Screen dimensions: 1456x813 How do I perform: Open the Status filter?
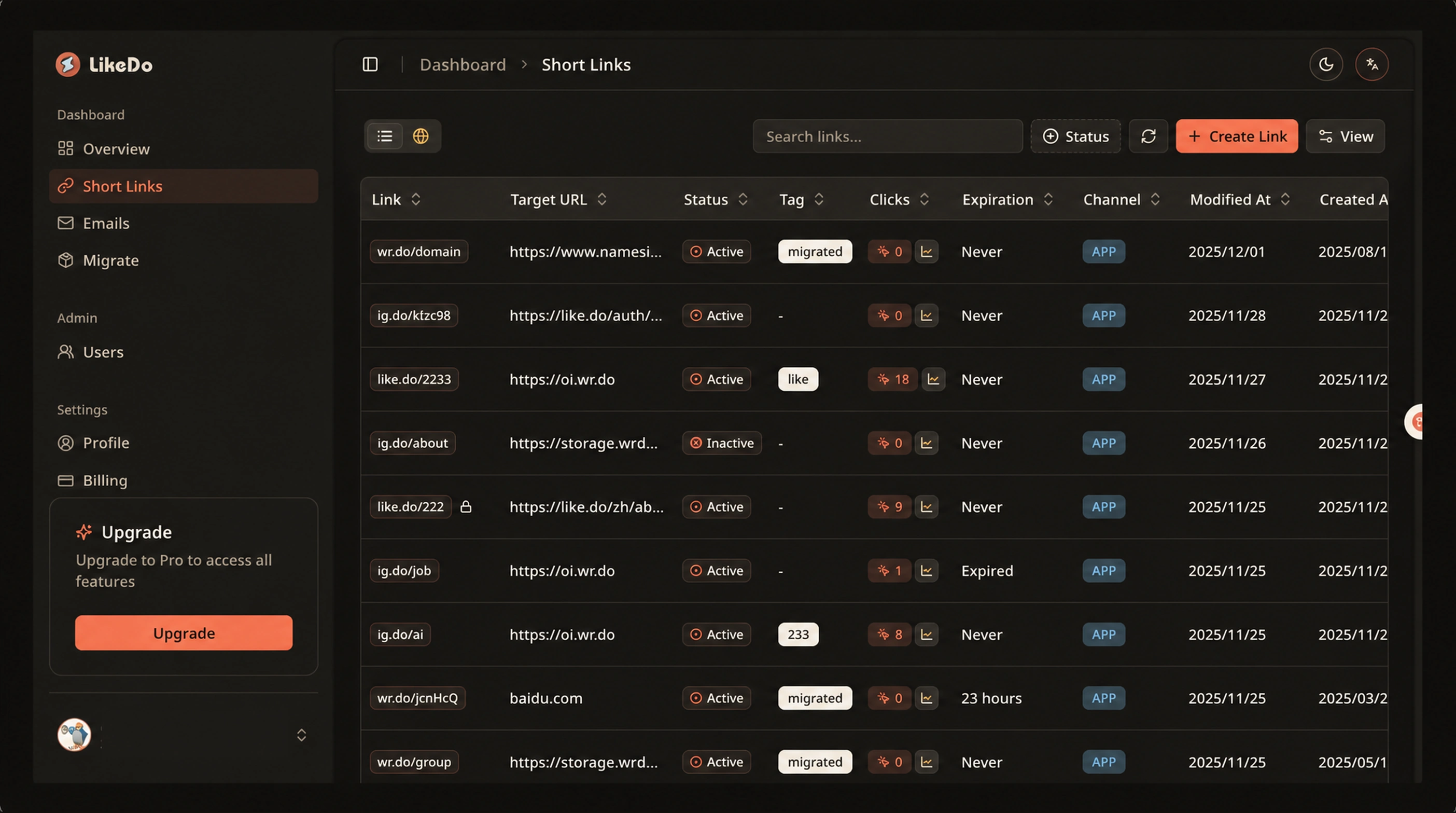1075,136
